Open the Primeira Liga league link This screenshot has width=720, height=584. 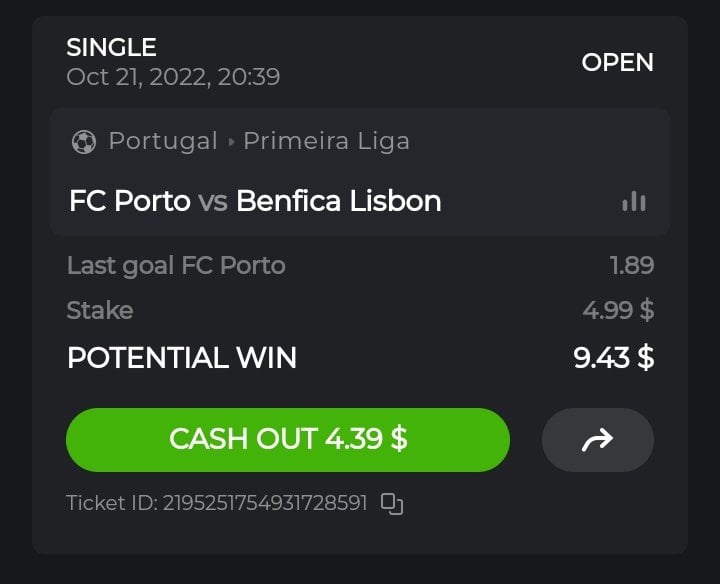click(x=326, y=141)
